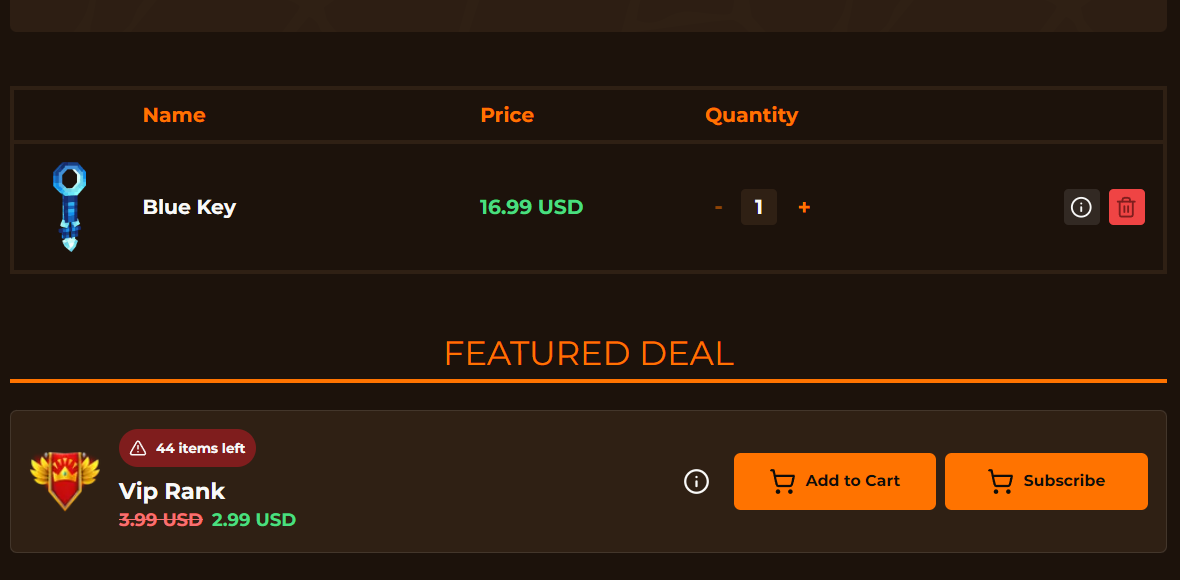
Task: Decrease Blue Key quantity with the minus control
Action: click(x=718, y=207)
